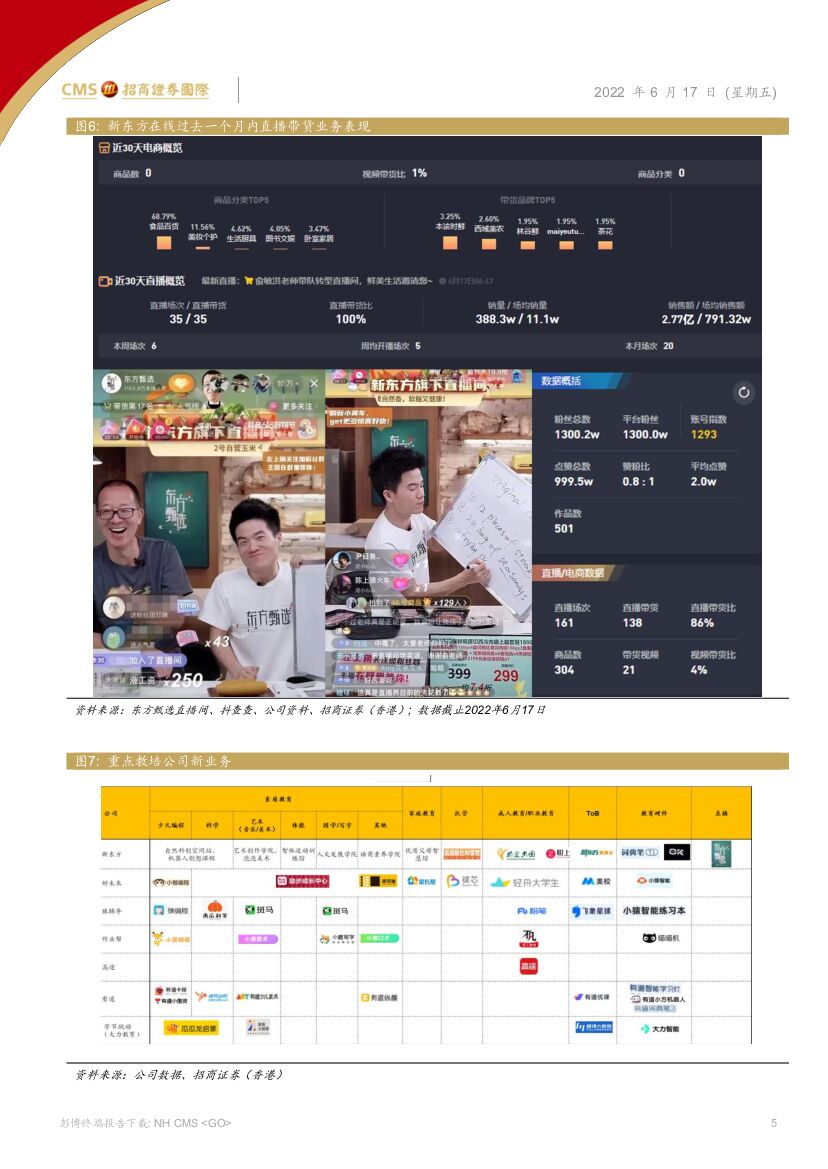
Task: Click the 新东方 row label in the table
Action: tap(112, 854)
